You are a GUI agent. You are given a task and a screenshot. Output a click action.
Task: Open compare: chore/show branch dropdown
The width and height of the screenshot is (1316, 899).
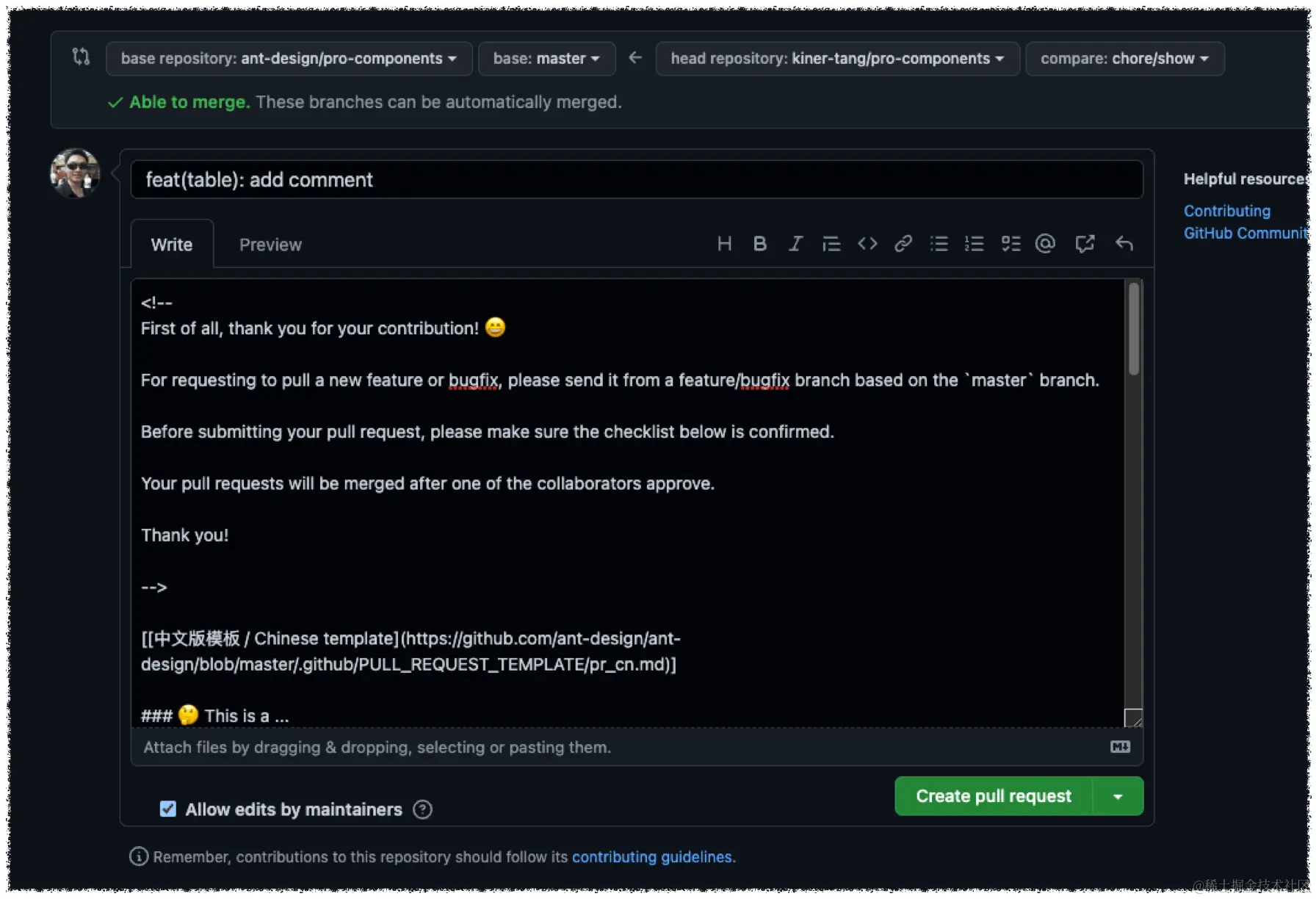coord(1124,59)
